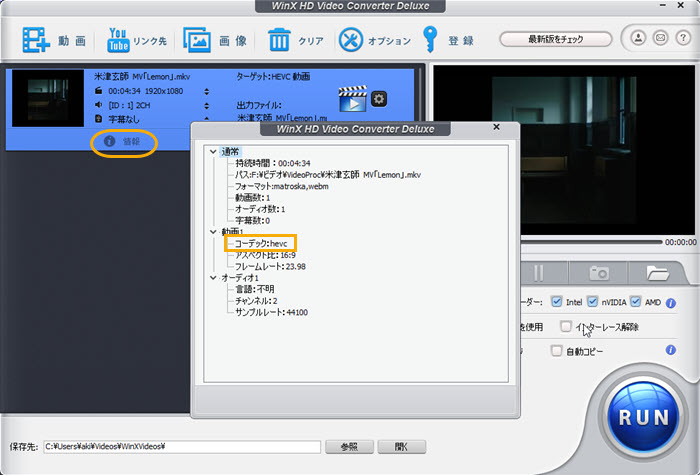Open the YouTube リンク先 downloader

coord(136,40)
